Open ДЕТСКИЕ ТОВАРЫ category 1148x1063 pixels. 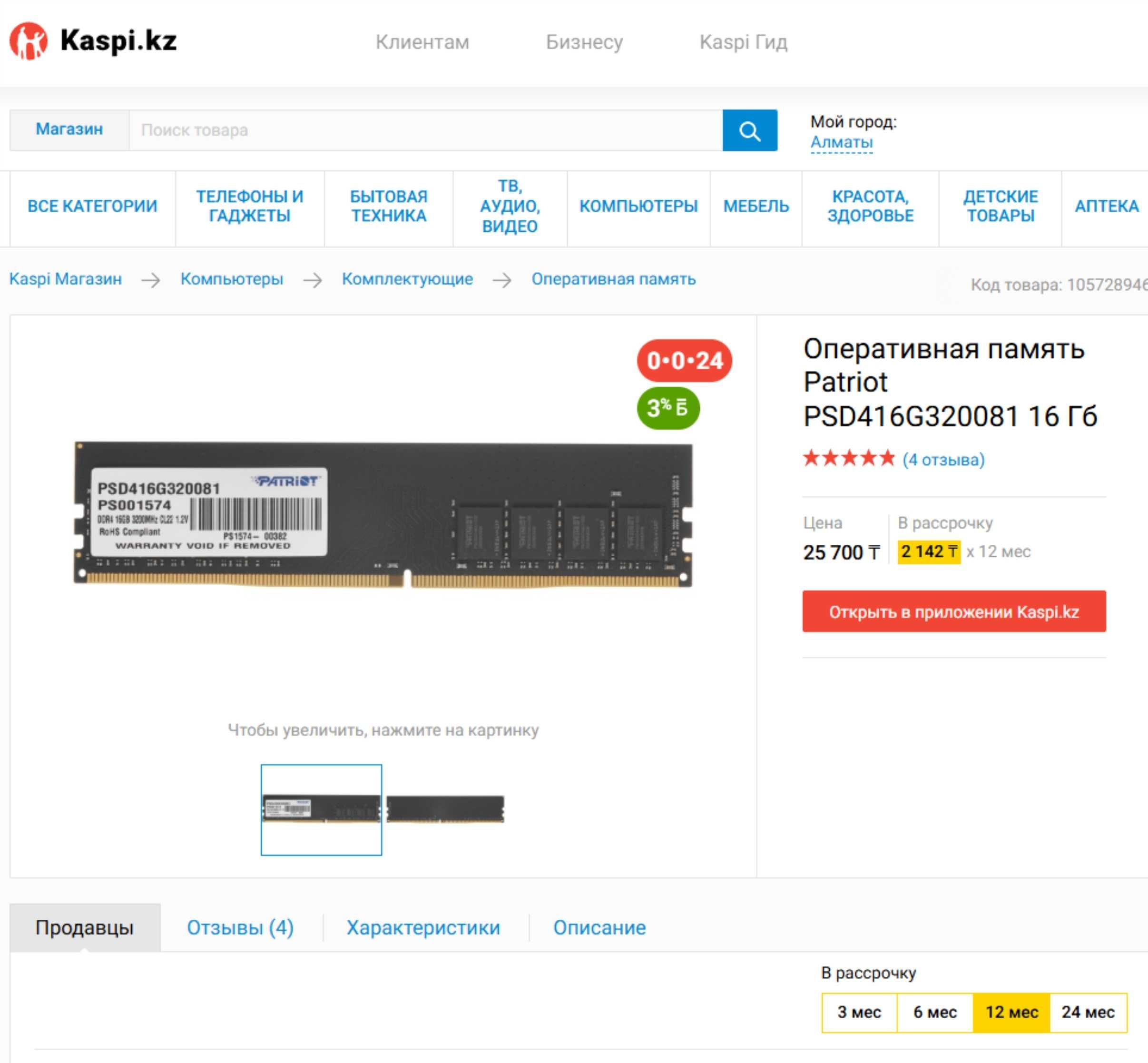pos(1000,206)
